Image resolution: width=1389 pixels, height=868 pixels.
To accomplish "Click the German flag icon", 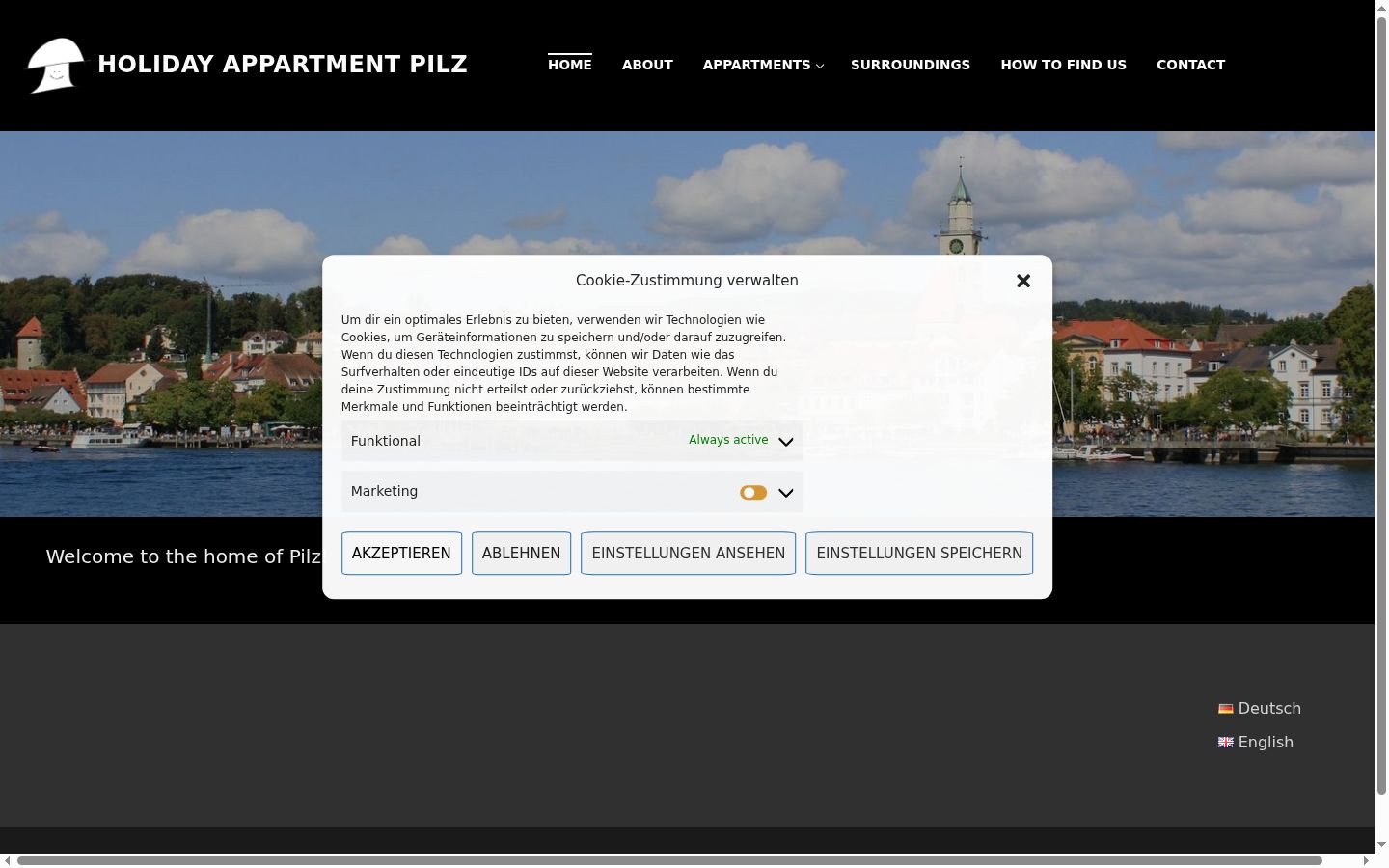I will [x=1226, y=709].
